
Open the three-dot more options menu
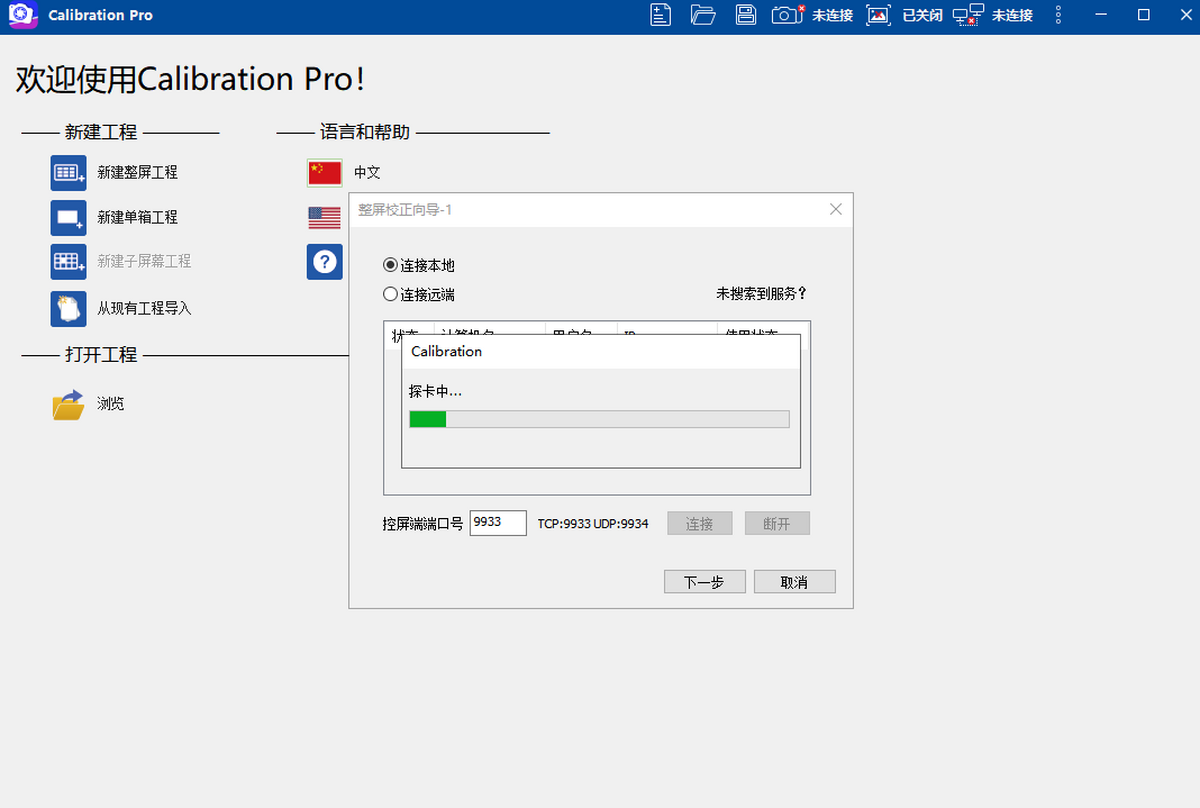[1059, 15]
